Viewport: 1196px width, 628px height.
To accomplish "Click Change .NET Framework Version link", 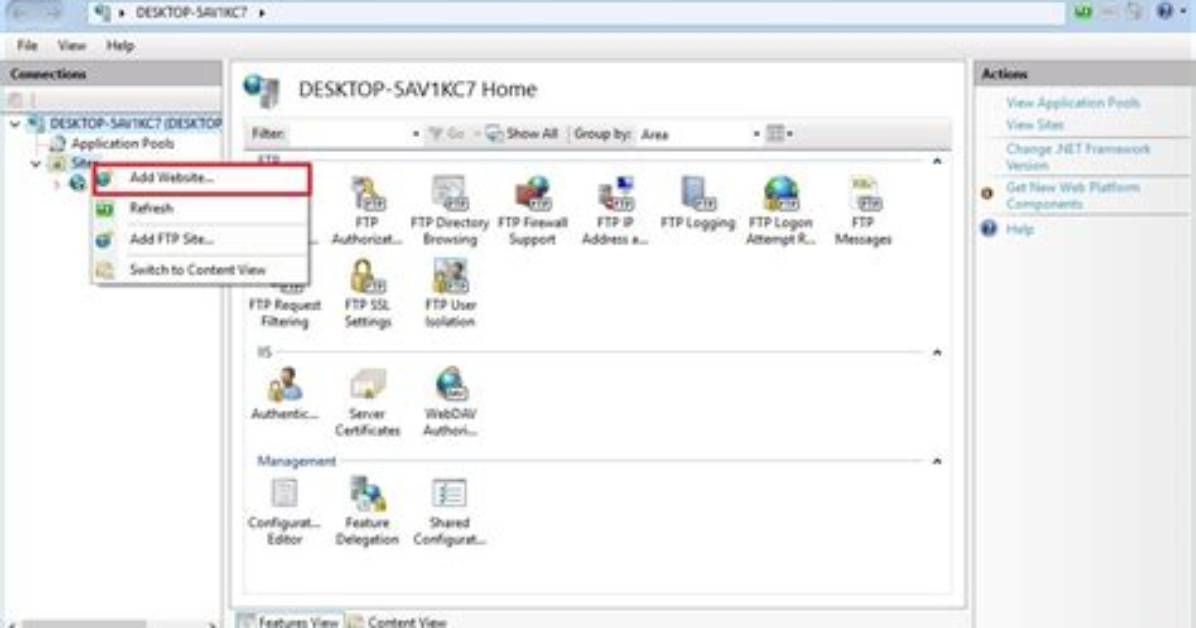I will click(x=1078, y=156).
